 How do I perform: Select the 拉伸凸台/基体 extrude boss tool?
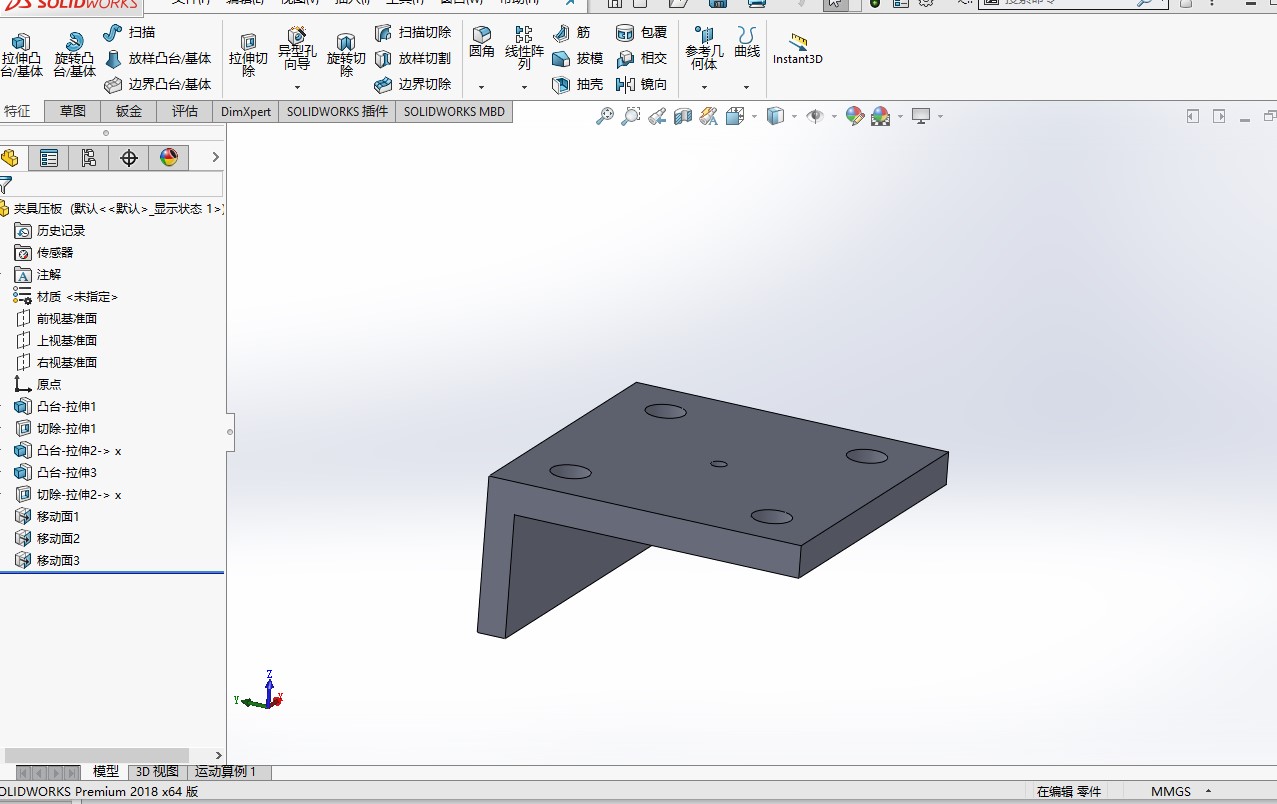(22, 55)
